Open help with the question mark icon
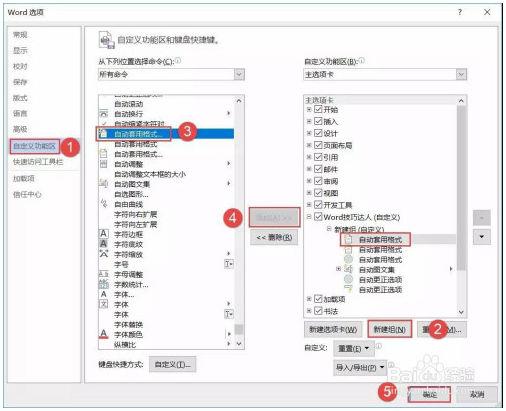This screenshot has width=506, height=411. click(x=460, y=12)
